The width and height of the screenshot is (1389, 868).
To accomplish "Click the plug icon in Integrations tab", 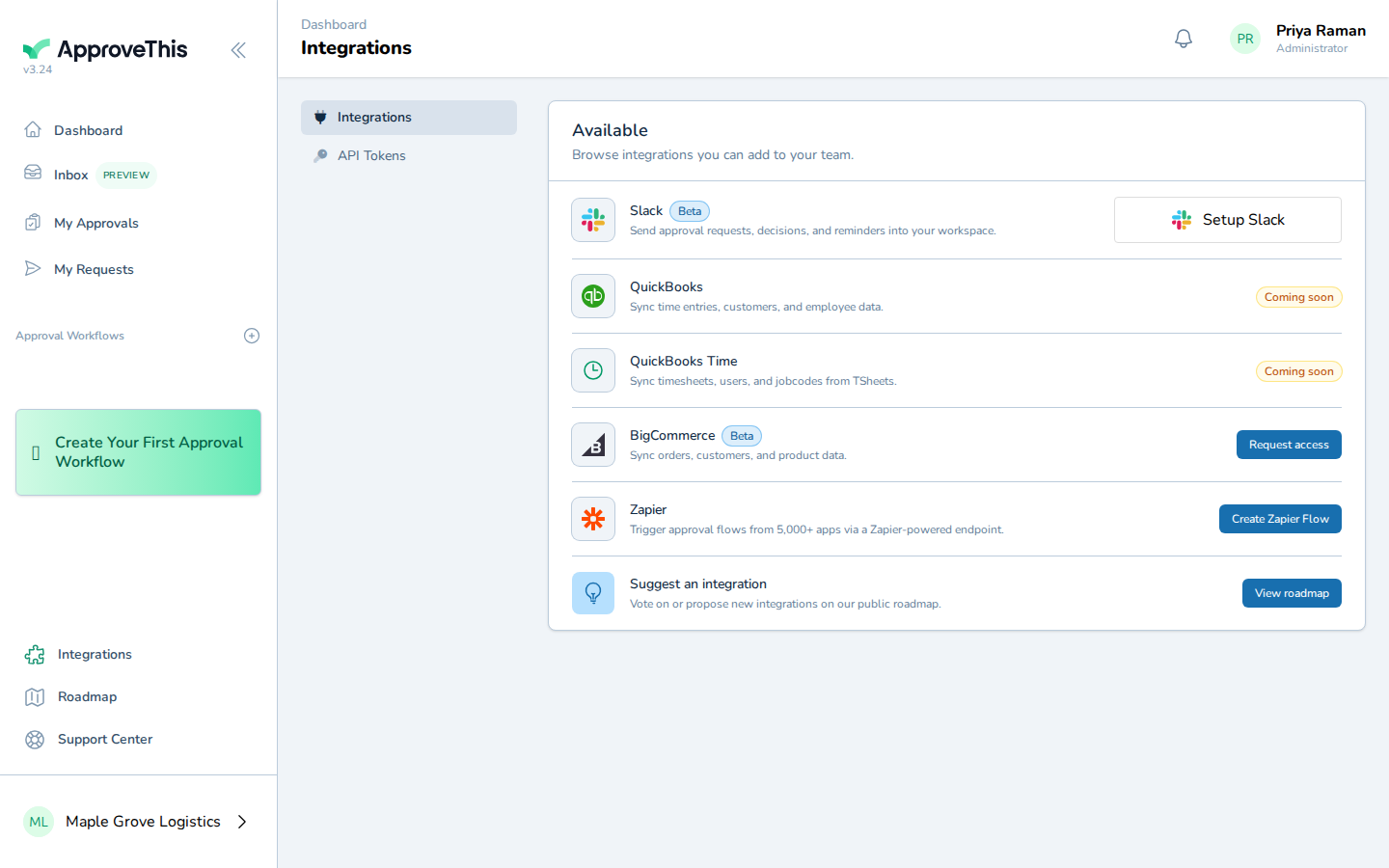I will coord(320,118).
